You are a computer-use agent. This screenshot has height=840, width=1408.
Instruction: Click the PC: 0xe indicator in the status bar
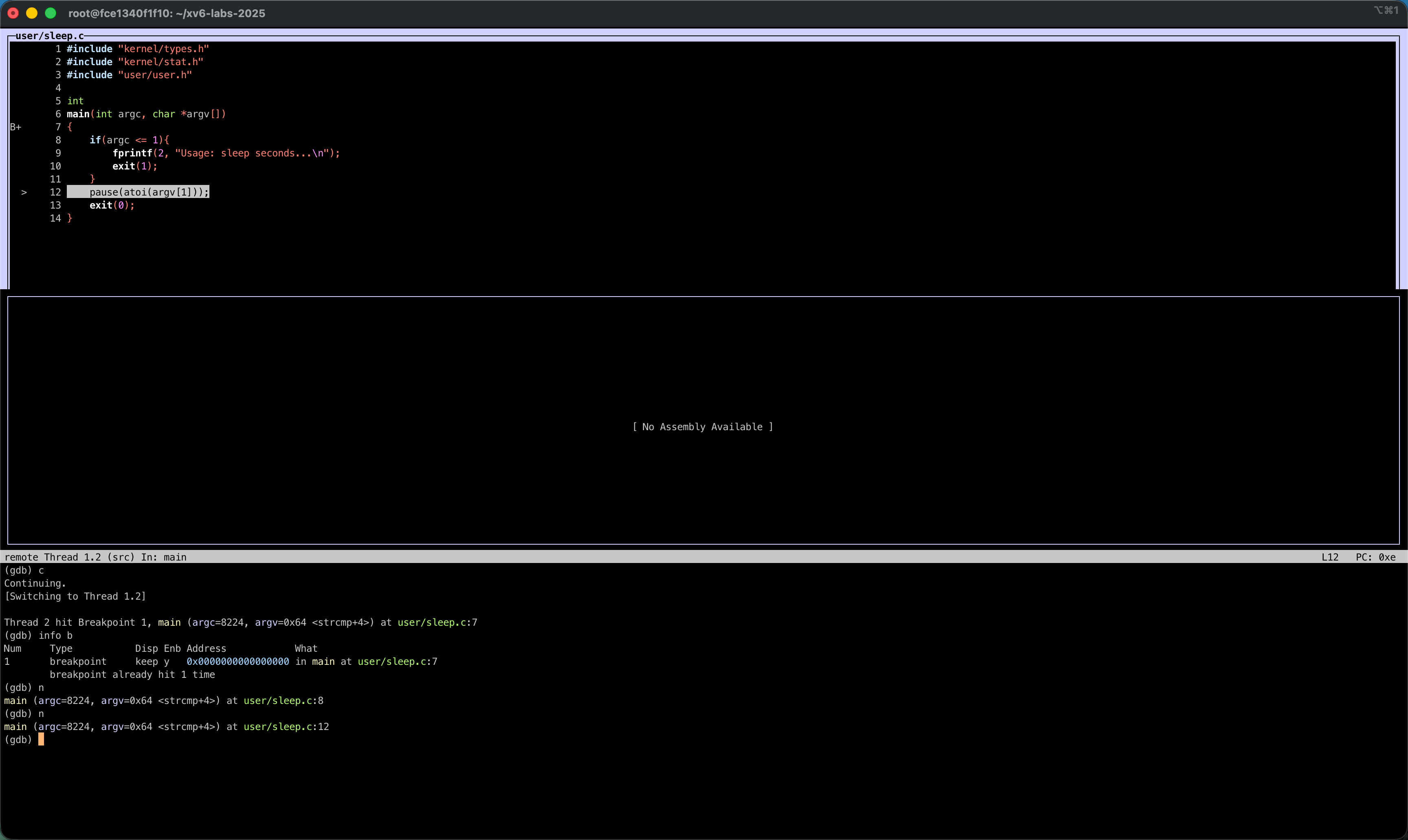1375,558
